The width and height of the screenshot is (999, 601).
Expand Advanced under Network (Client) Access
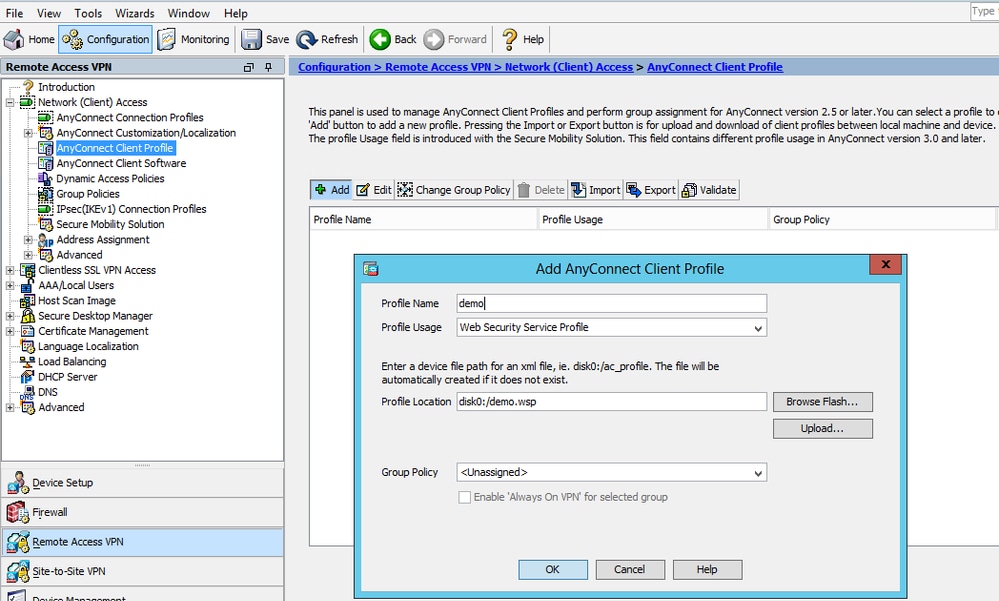28,255
